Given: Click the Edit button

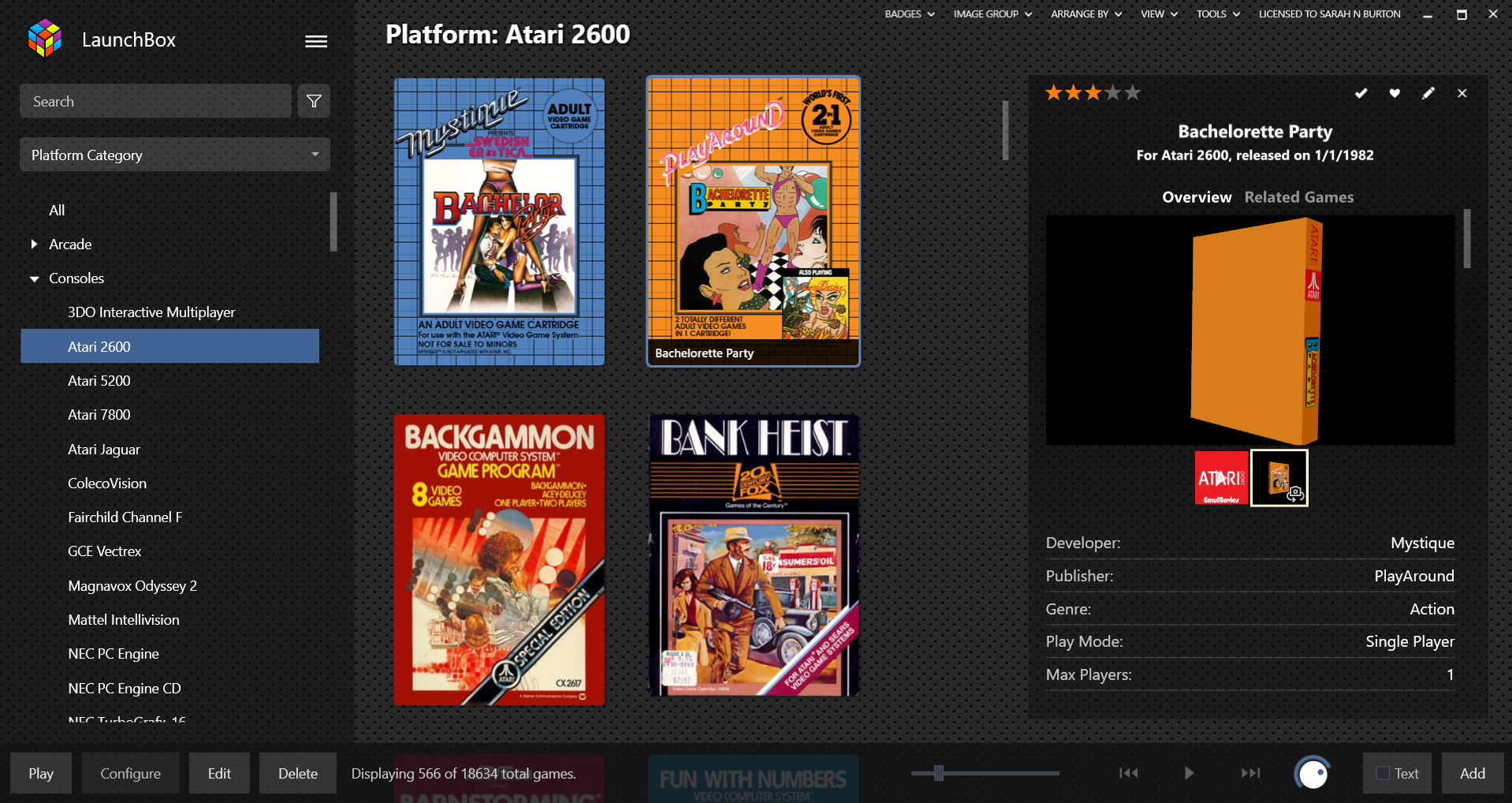Looking at the screenshot, I should [219, 773].
